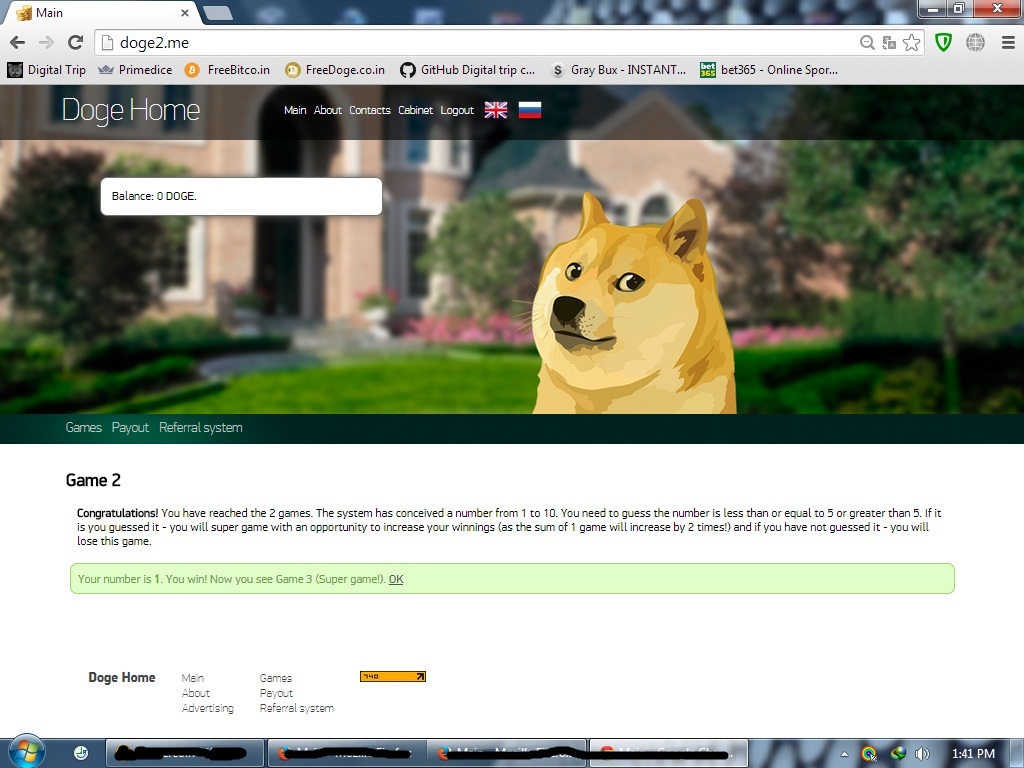Screen dimensions: 1024x768
Task: Open Digital Trip bookmark
Action: [x=46, y=70]
